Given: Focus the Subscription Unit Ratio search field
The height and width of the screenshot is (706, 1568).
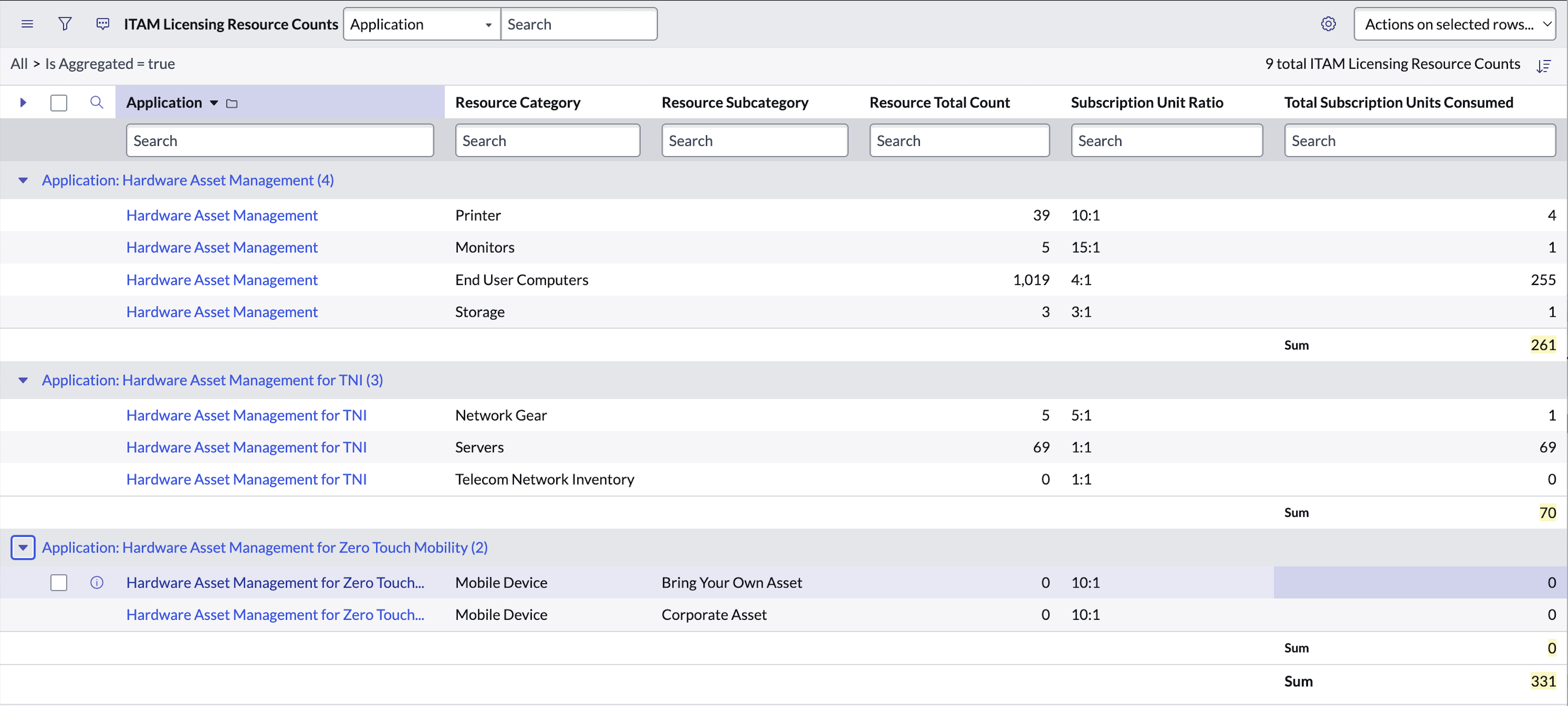Looking at the screenshot, I should pyautogui.click(x=1167, y=141).
